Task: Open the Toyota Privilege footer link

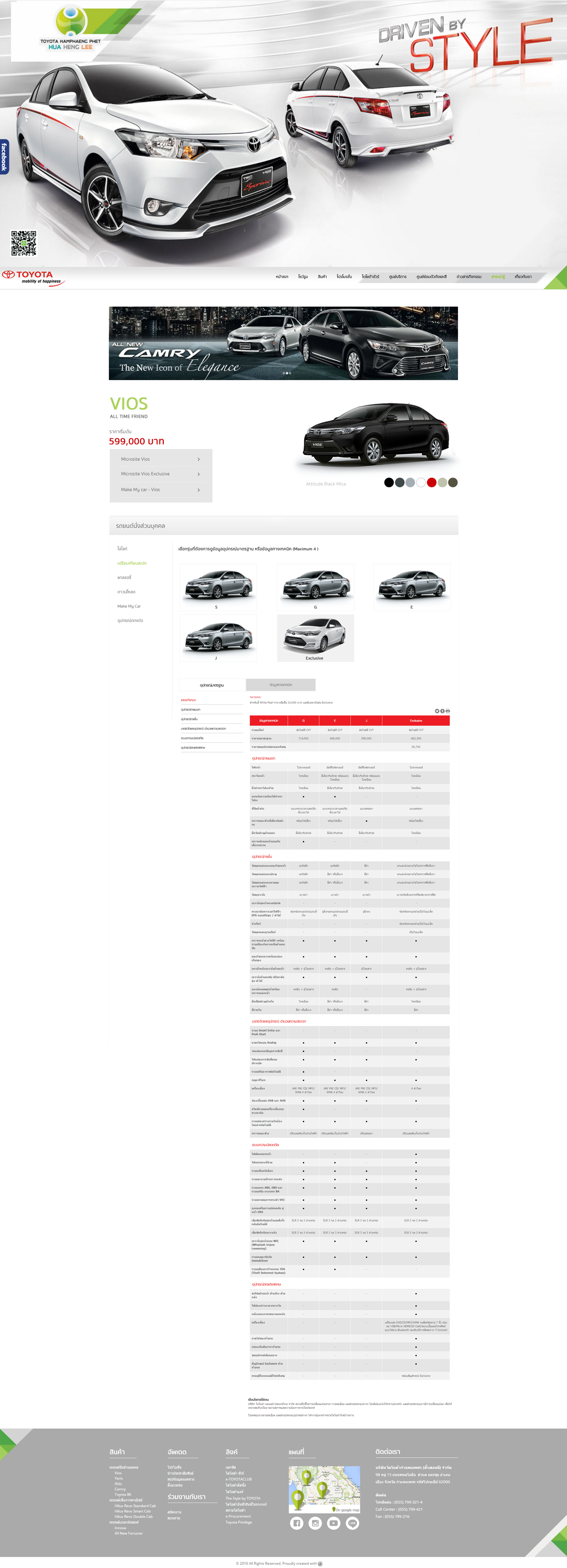Action: coord(238,1522)
